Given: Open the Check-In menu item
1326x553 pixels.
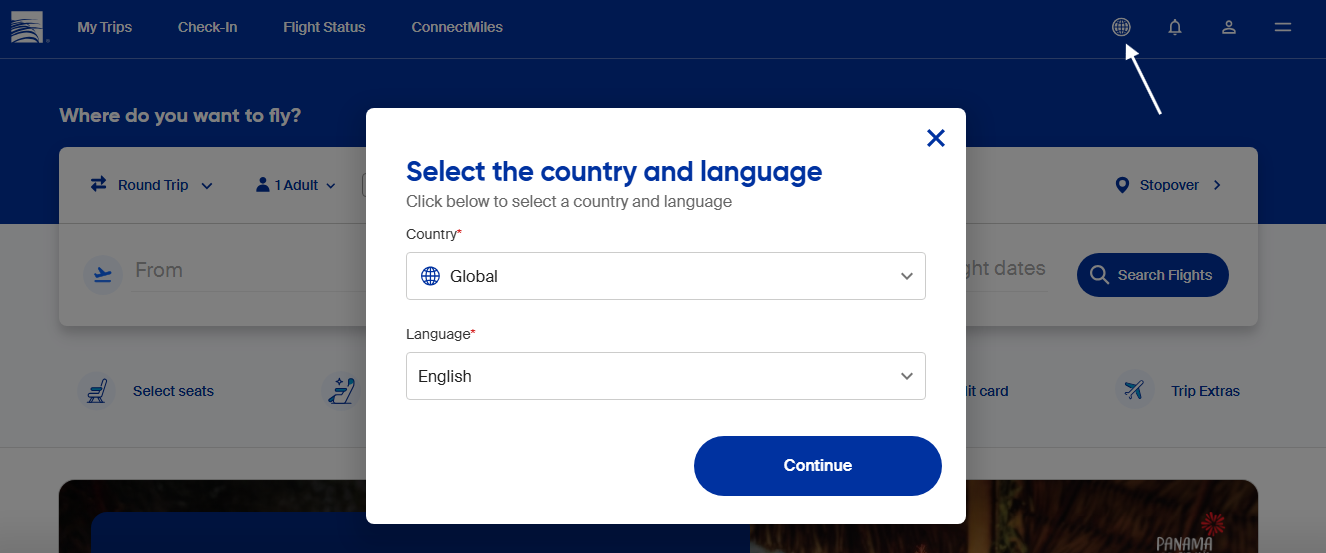Looking at the screenshot, I should (x=207, y=27).
